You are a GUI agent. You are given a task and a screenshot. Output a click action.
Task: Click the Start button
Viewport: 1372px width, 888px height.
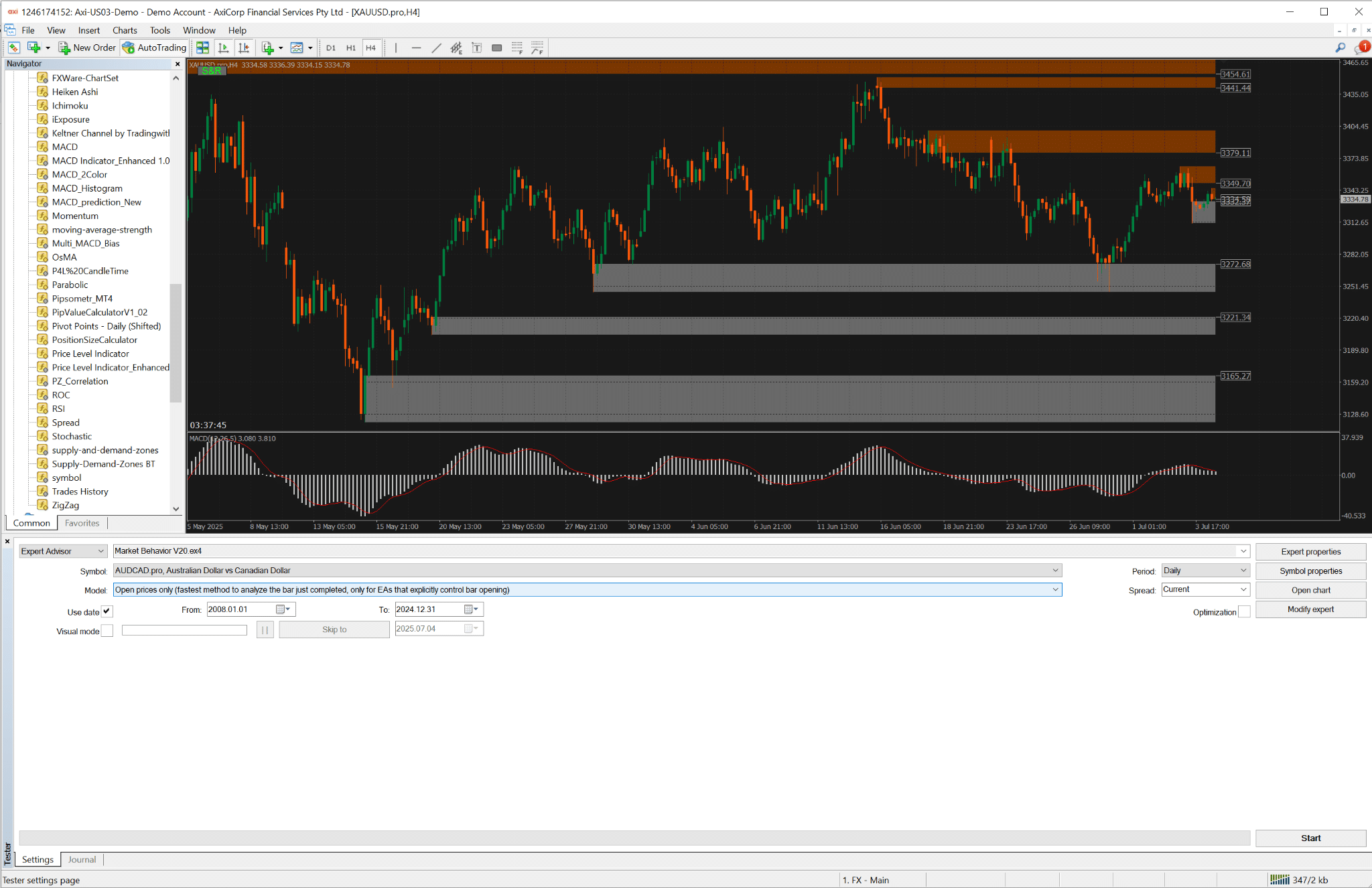[x=1310, y=838]
